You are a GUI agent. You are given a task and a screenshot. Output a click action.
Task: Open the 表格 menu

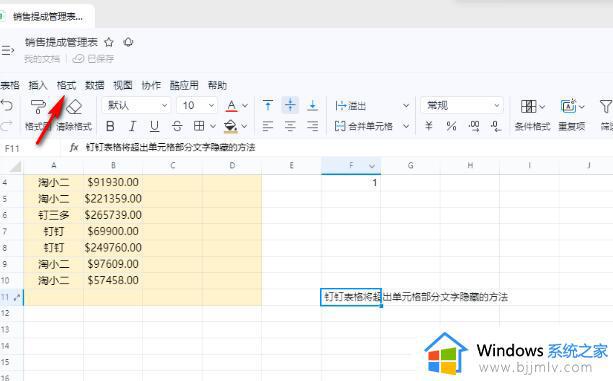pyautogui.click(x=10, y=85)
